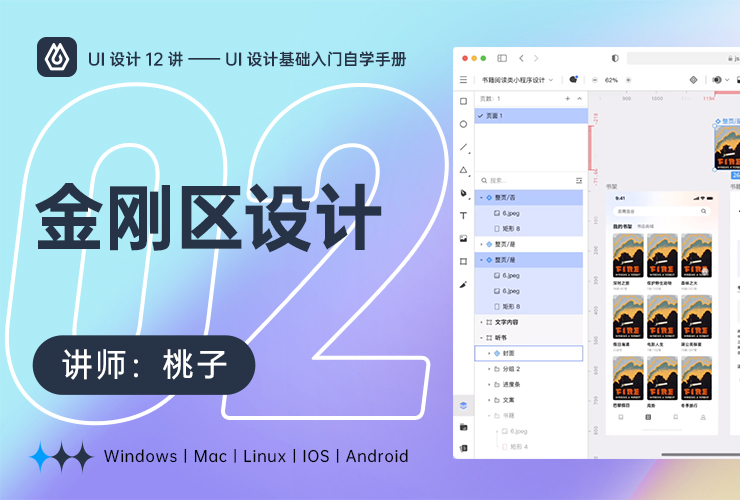
Task: Expand the 文案 folder
Action: click(x=489, y=400)
